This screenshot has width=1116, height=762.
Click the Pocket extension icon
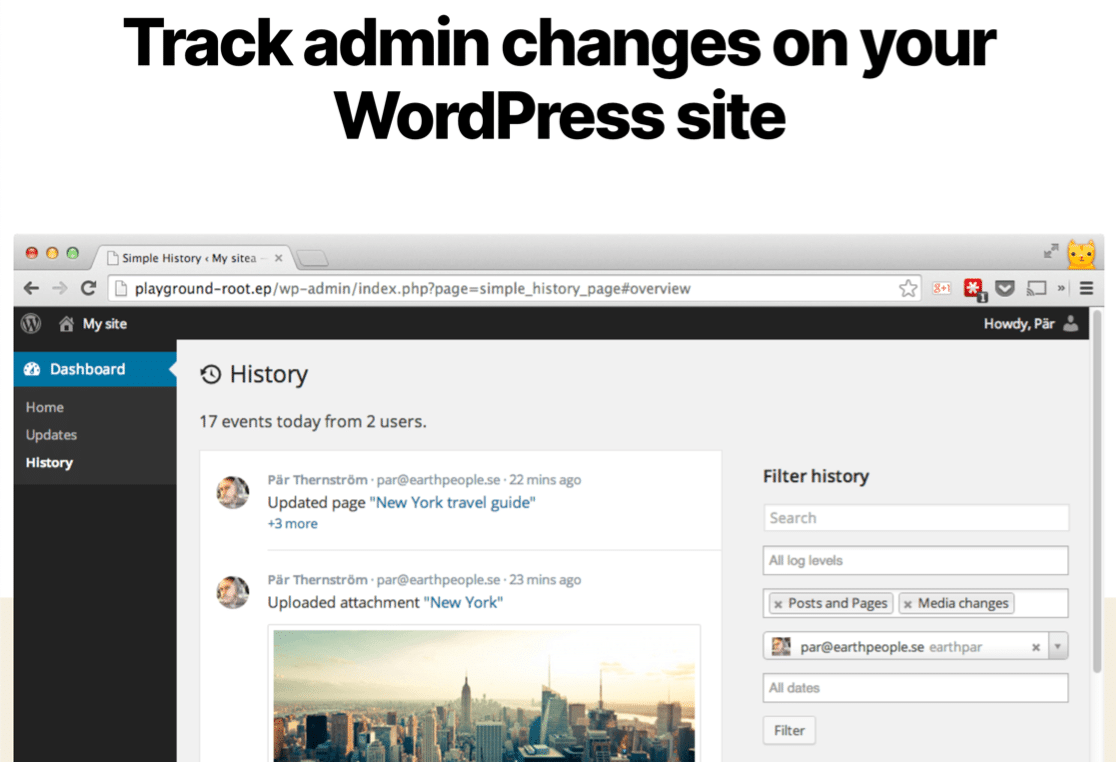[1004, 288]
